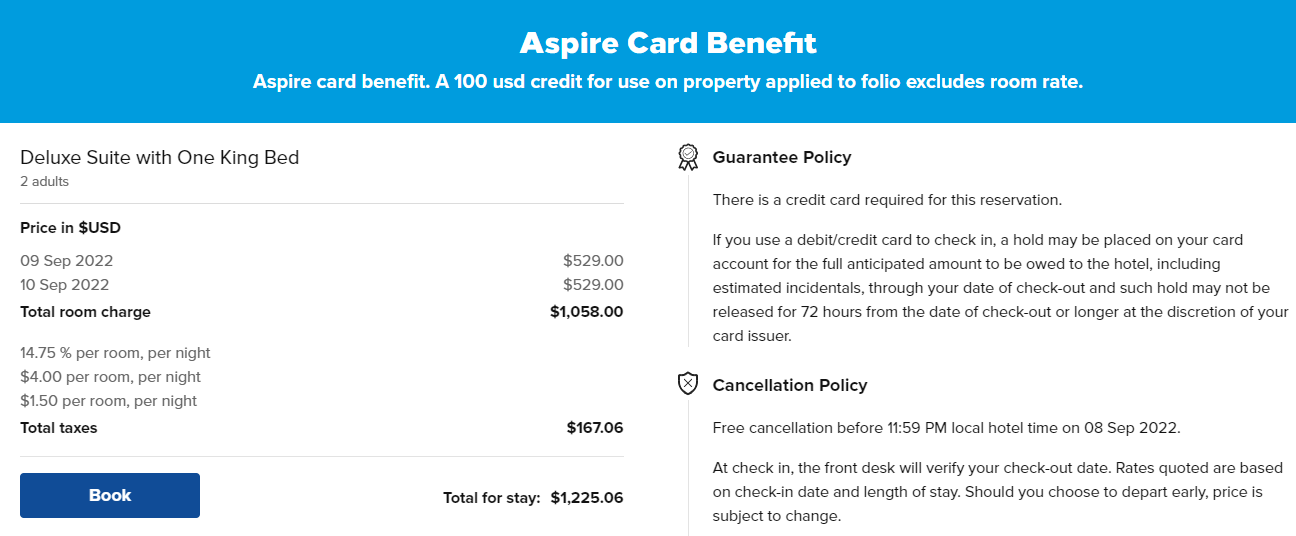Click the 09 Sep 2022 nightly rate row
The height and width of the screenshot is (536, 1296).
(322, 261)
